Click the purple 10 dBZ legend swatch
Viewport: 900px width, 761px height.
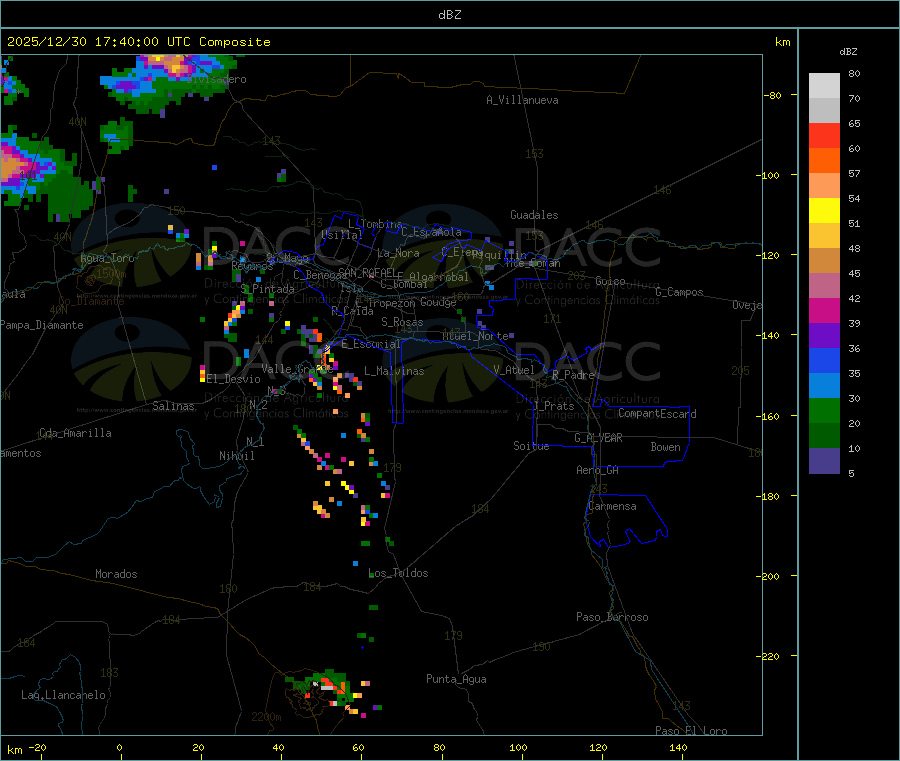[824, 461]
